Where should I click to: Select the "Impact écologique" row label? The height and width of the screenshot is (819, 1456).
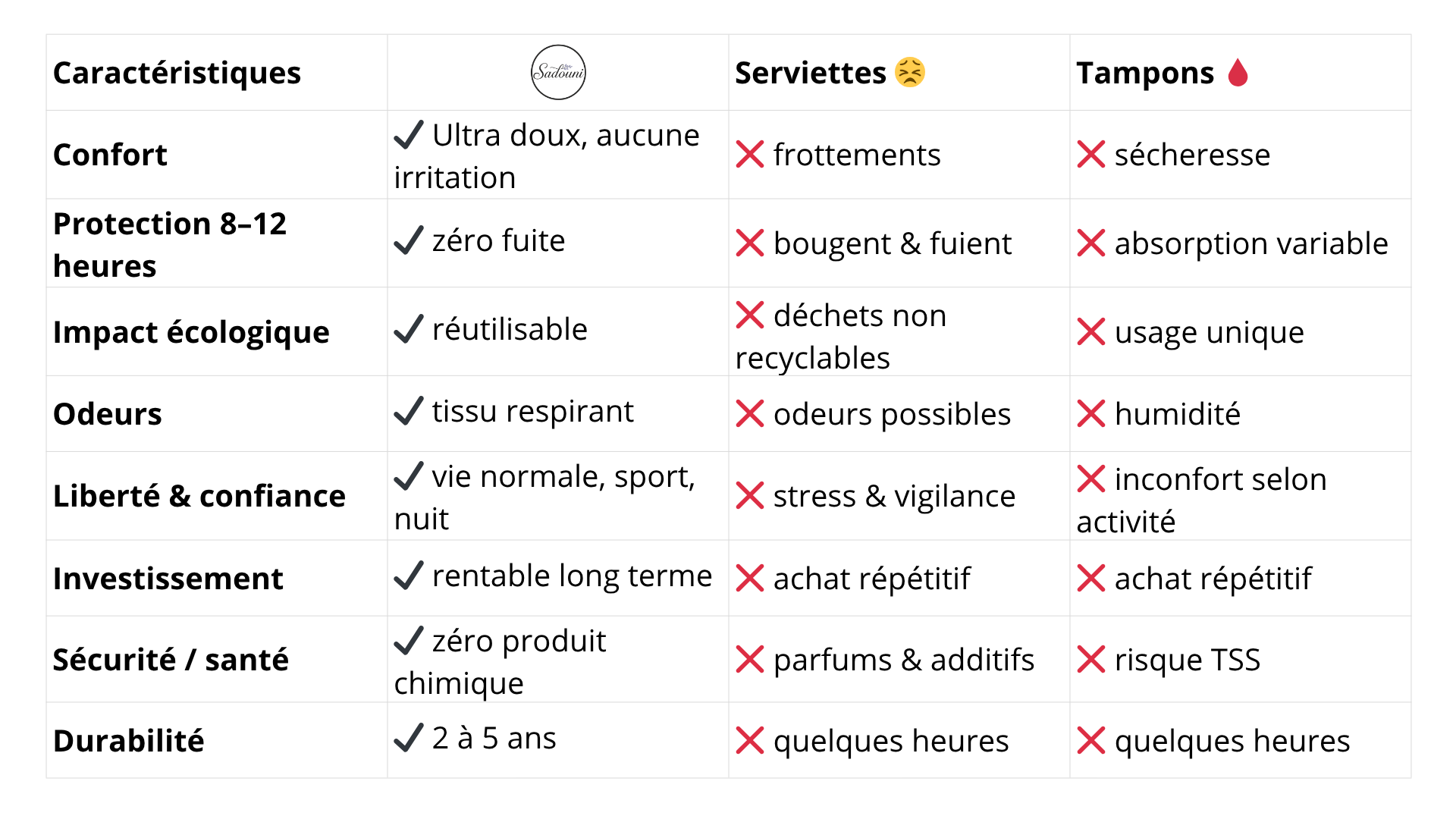coord(191,332)
